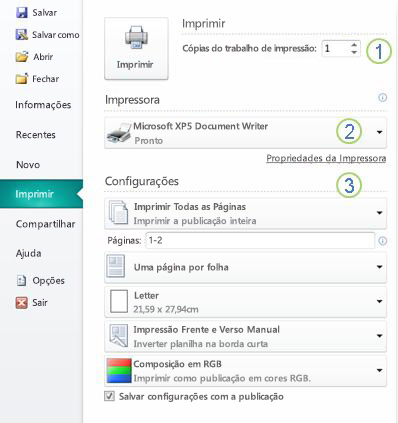The width and height of the screenshot is (398, 423).
Task: Click the 21,59 x 27,94cm text
Action: pos(166,309)
